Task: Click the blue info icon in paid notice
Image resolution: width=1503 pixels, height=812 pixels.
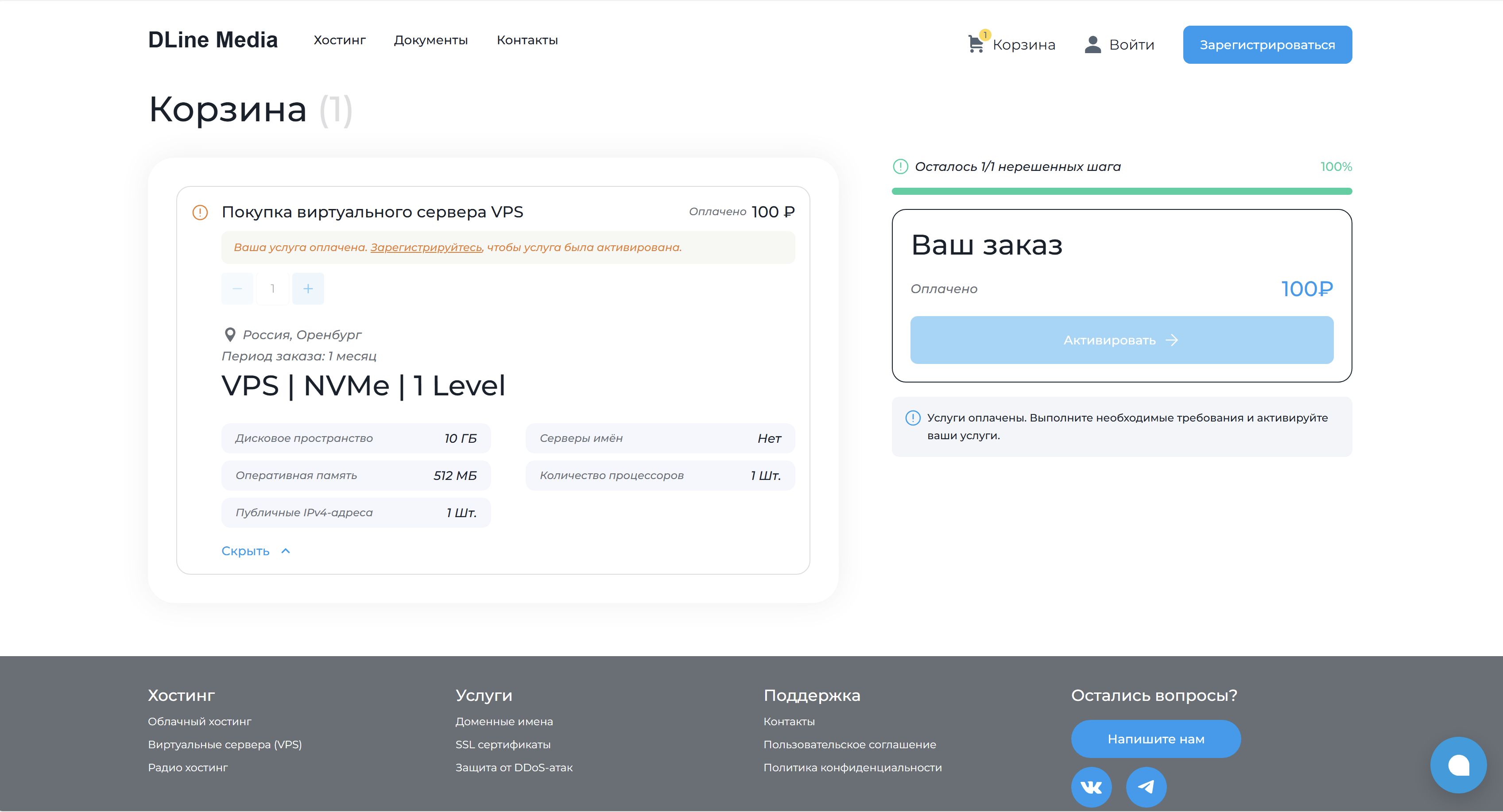Action: (913, 418)
